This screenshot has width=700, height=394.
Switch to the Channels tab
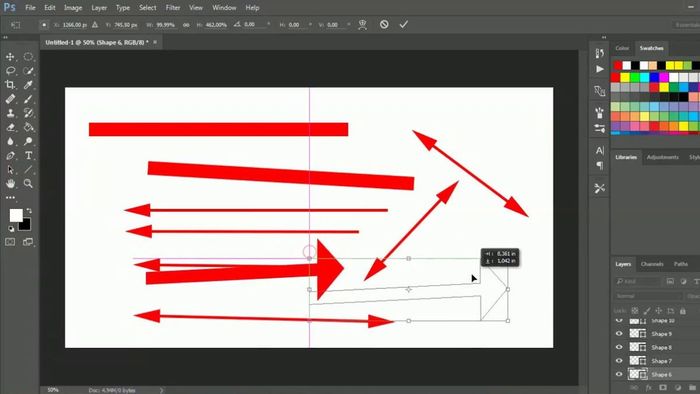[x=652, y=264]
